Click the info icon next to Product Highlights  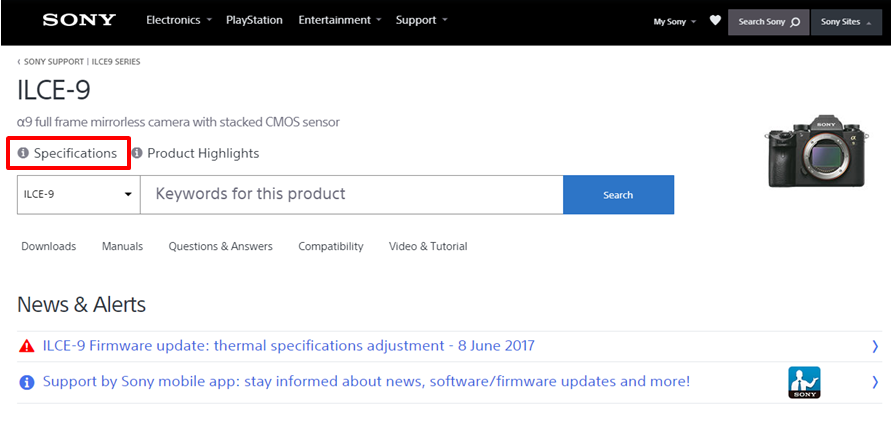[x=137, y=154]
